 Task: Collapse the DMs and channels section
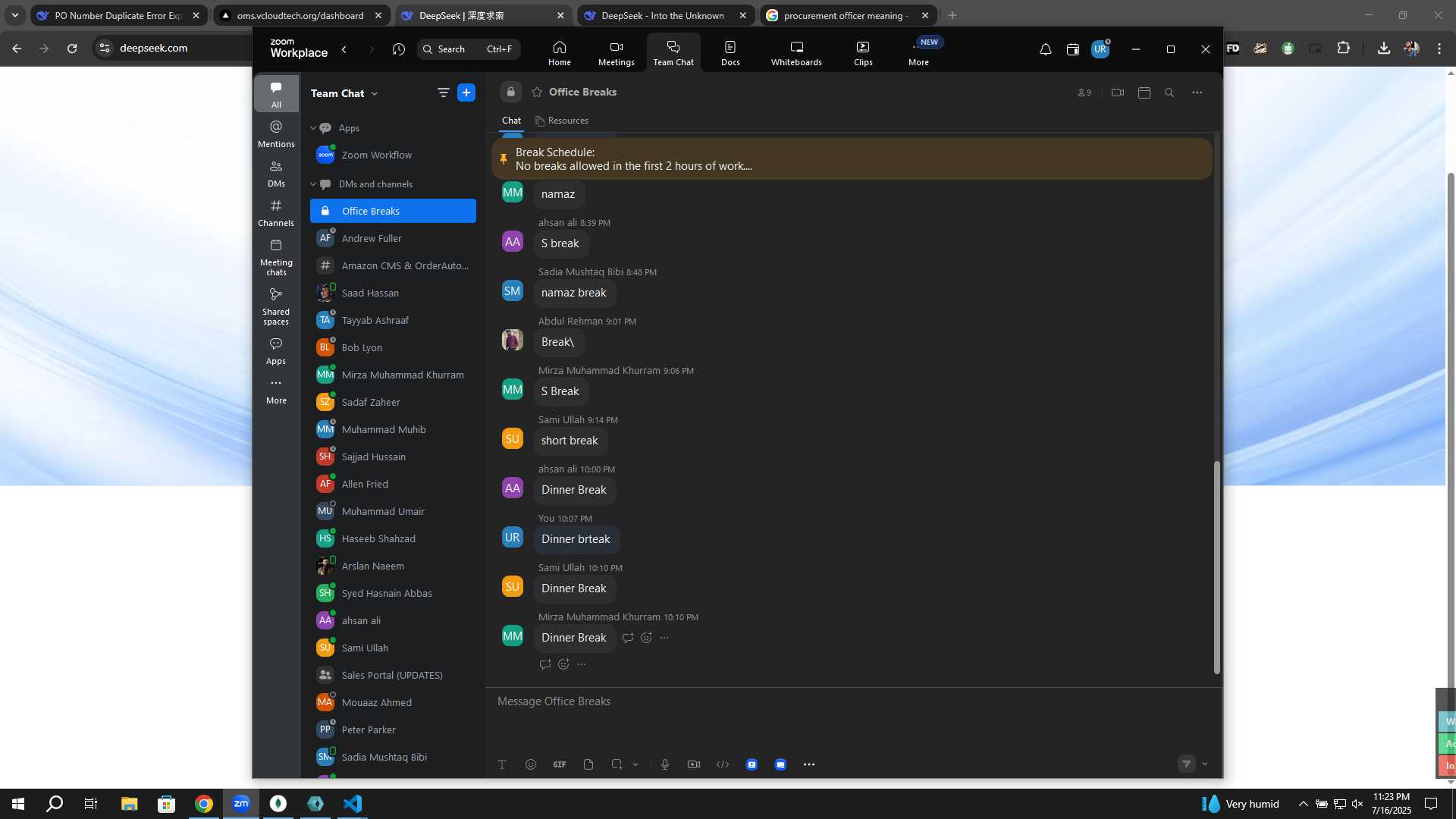pyautogui.click(x=313, y=184)
